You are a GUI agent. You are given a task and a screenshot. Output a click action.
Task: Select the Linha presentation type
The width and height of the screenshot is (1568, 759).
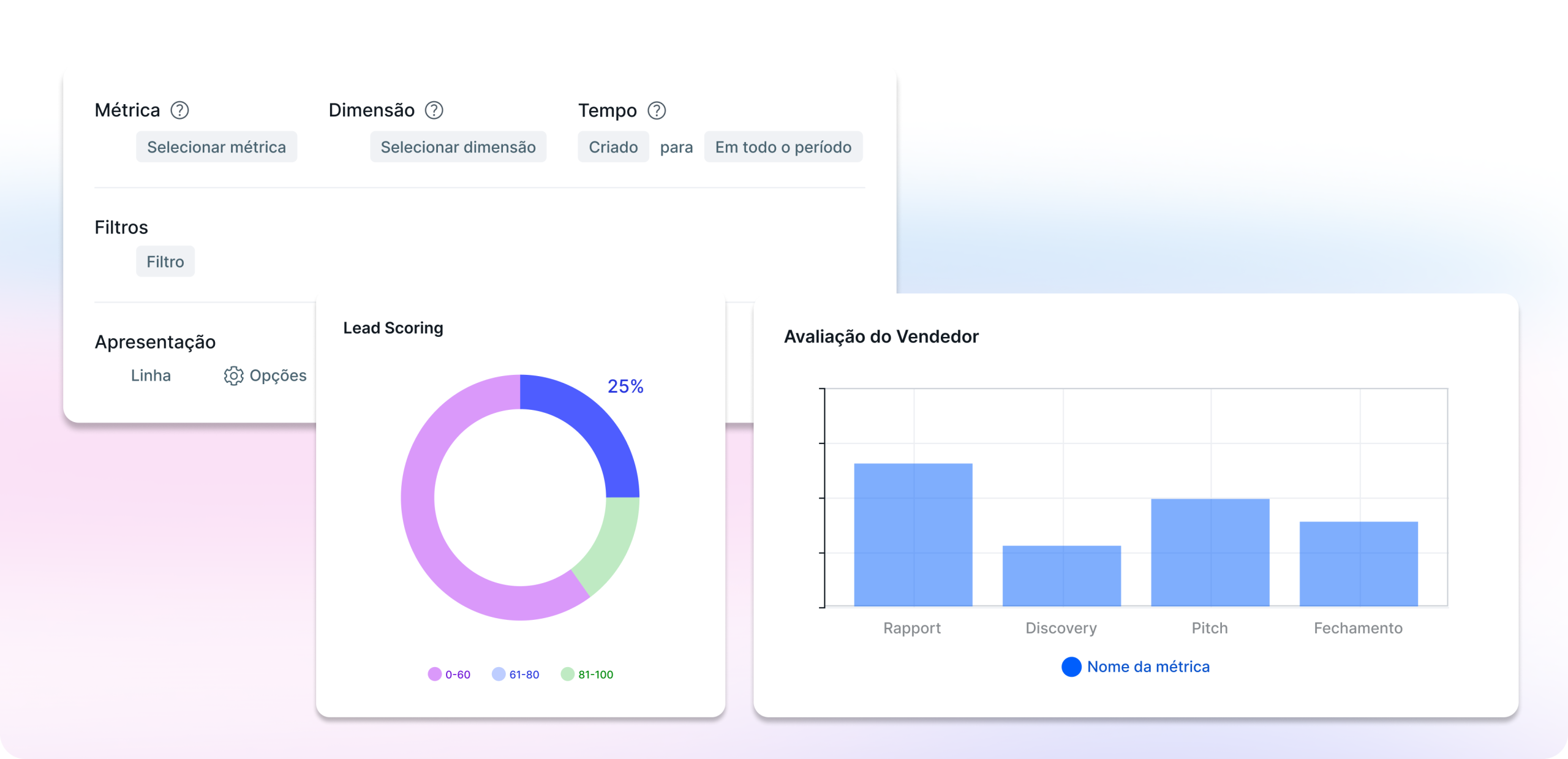point(151,376)
